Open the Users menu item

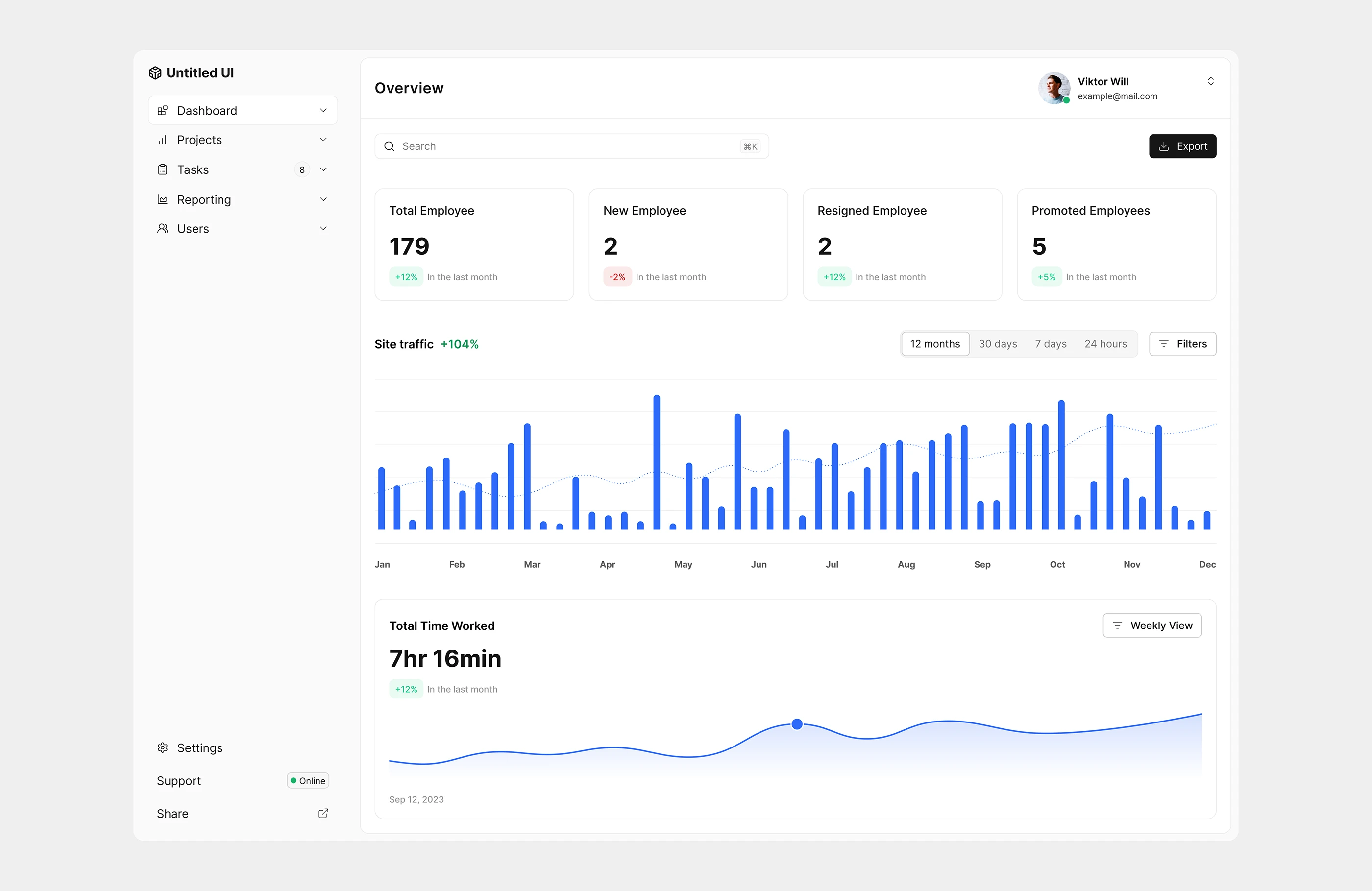(x=243, y=229)
